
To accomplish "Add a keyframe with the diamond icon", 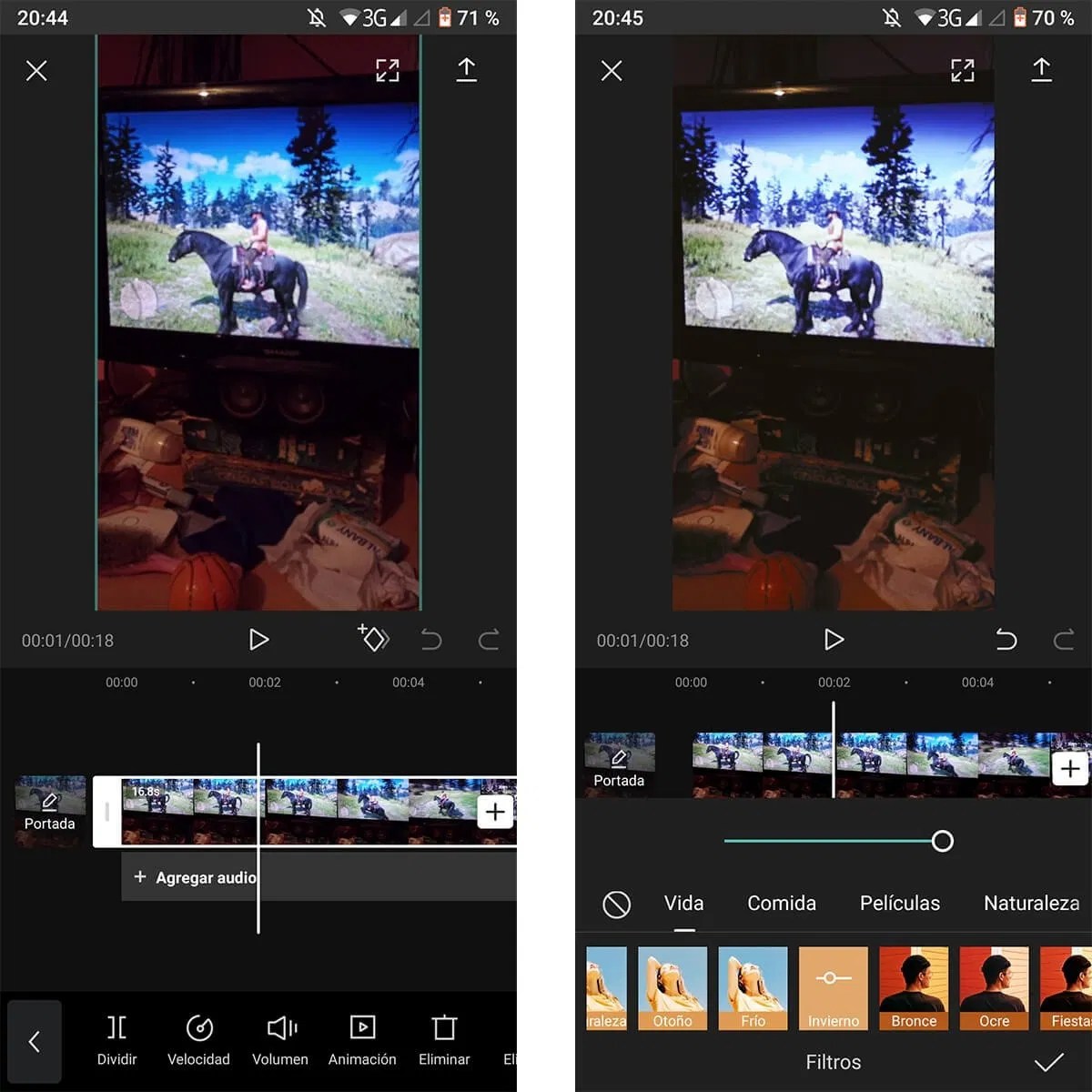I will [x=373, y=638].
